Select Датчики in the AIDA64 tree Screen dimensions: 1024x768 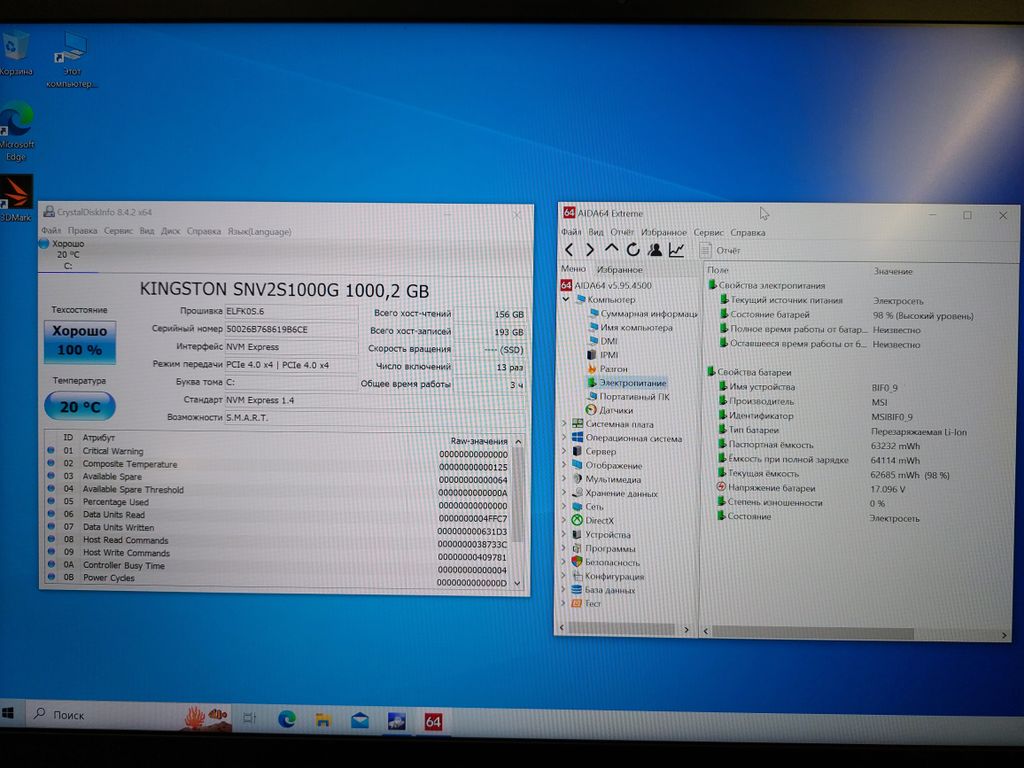615,410
